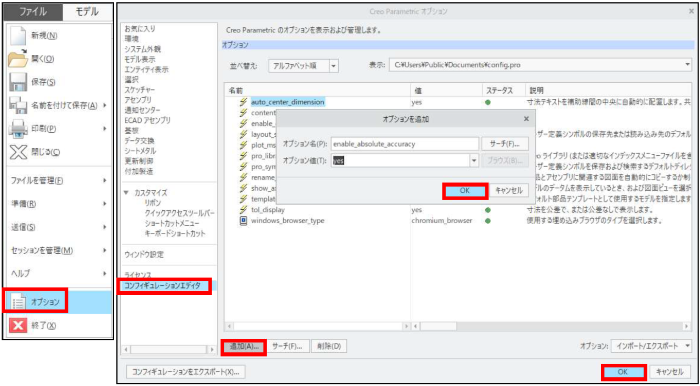Select ウィンドウ設定 in left panel
Screen dimensions: 700x386
tap(144, 255)
